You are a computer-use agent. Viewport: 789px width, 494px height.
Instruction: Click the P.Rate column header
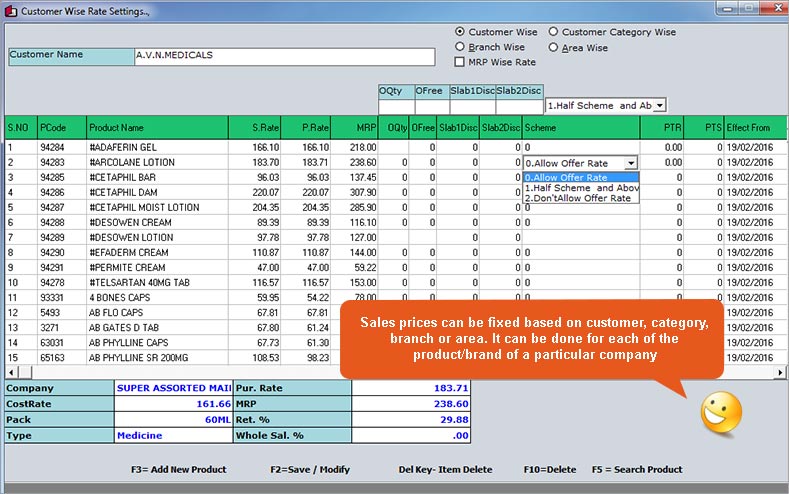[305, 127]
